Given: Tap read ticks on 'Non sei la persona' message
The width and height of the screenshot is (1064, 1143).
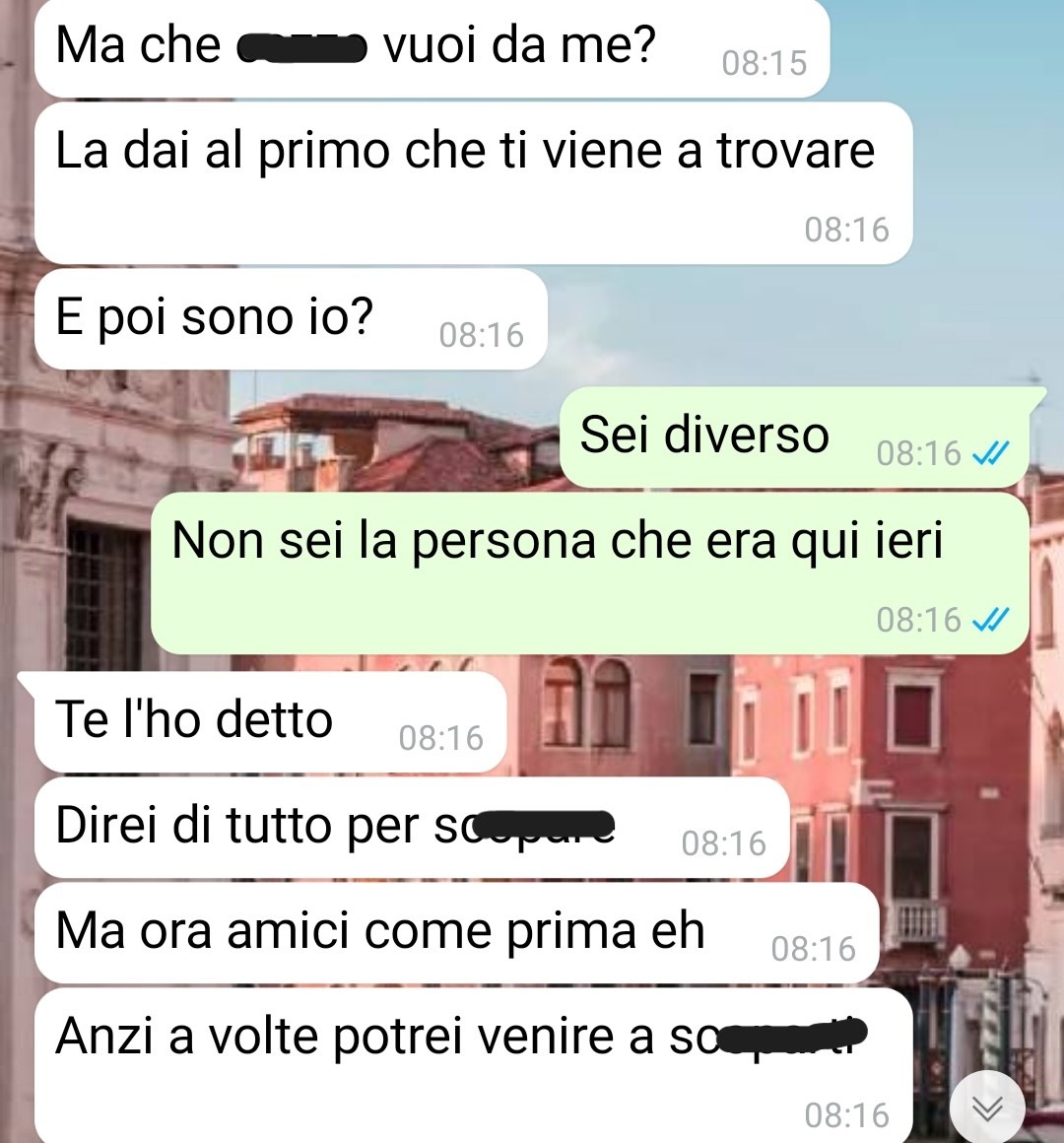Looking at the screenshot, I should coord(992,620).
